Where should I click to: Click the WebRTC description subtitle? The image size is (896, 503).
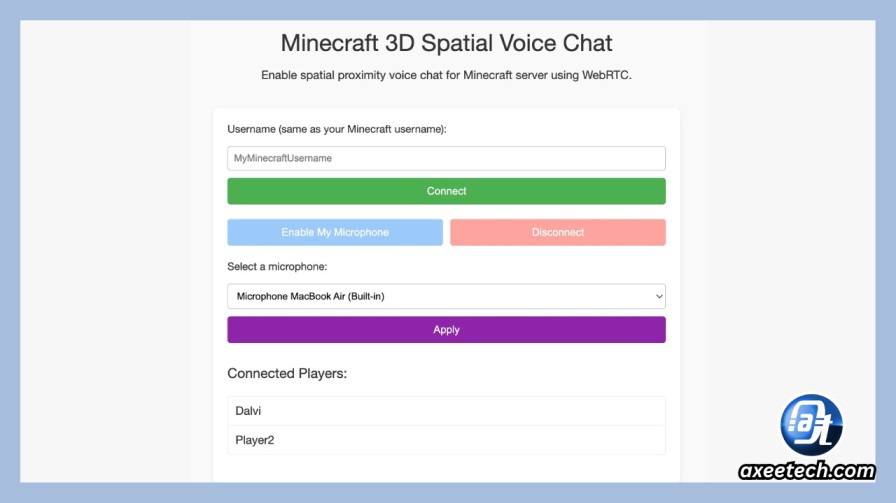coord(446,75)
